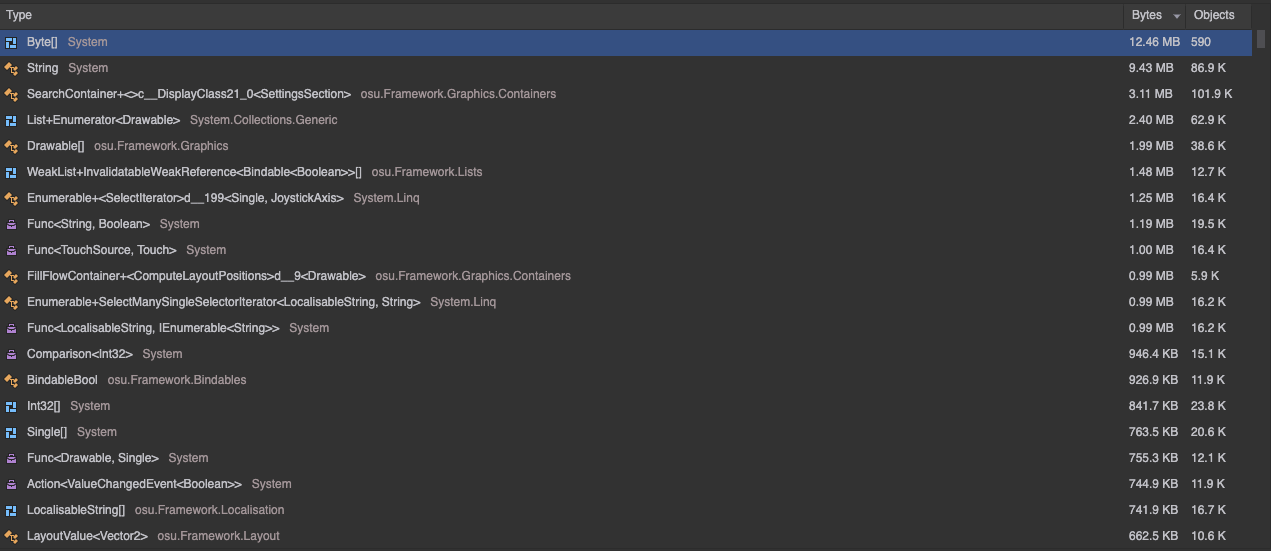Viewport: 1271px width, 551px height.
Task: Select FillFlowContainer+<ComputeLayoutPositions>d__9<Drawable> type
Action: [x=196, y=276]
